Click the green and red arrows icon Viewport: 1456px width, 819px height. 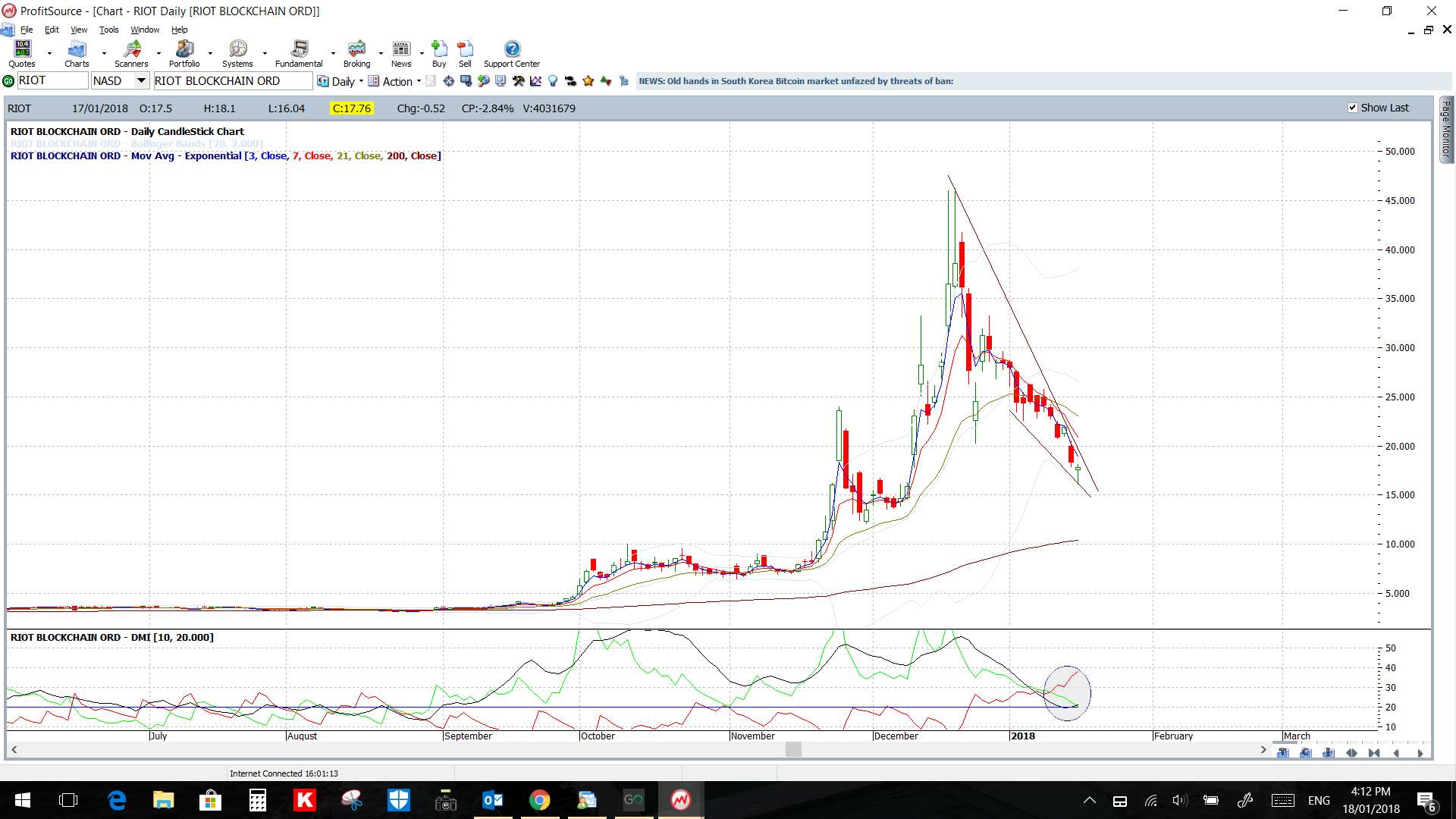point(606,81)
